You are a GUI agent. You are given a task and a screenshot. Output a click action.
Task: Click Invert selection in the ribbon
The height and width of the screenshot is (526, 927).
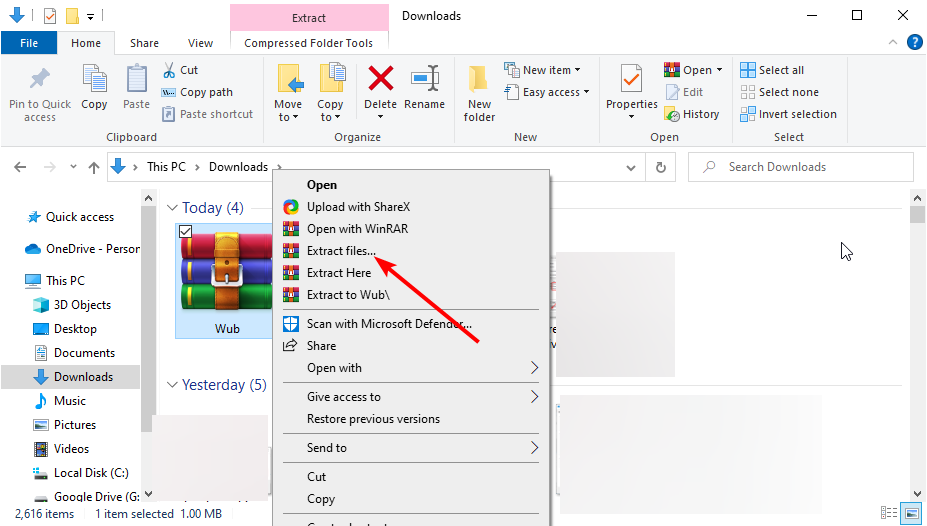pos(788,114)
